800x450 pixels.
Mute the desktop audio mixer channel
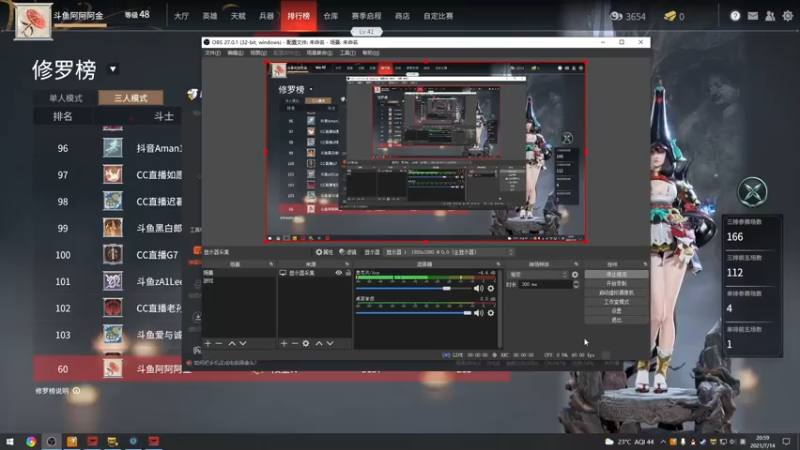click(478, 313)
